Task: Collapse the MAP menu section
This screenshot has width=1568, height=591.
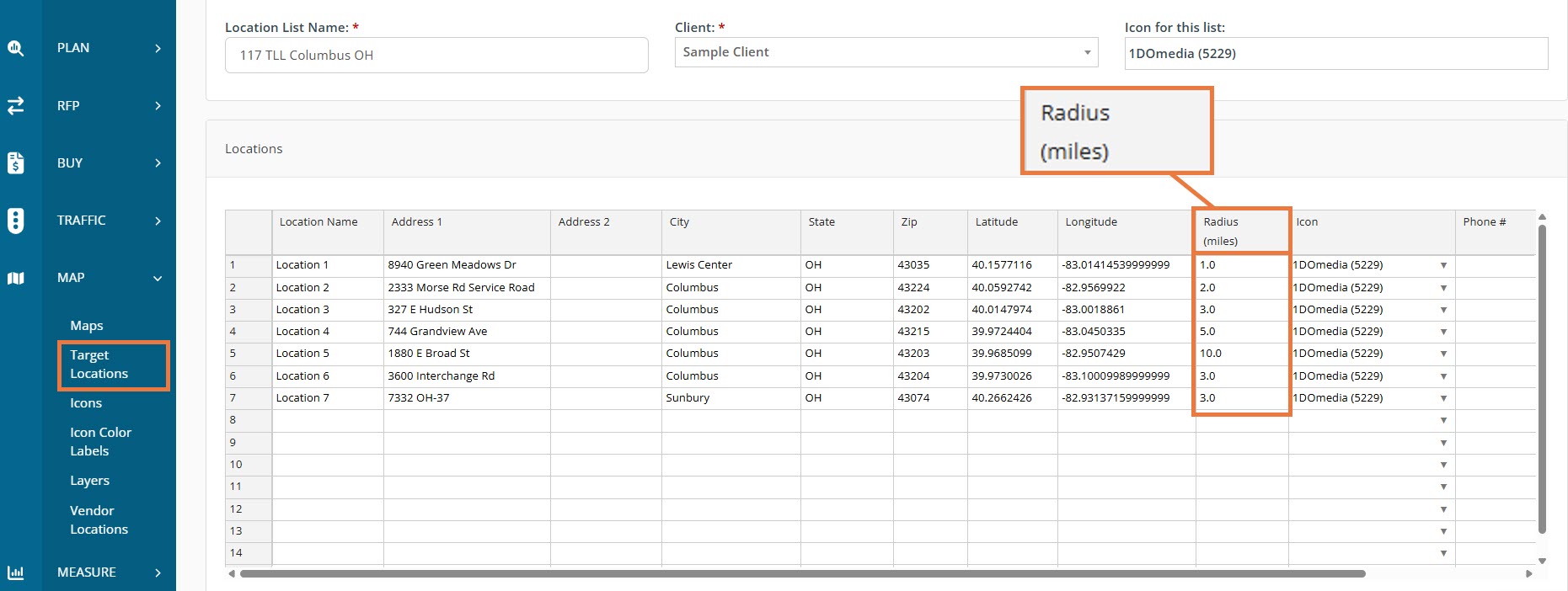Action: [x=158, y=278]
